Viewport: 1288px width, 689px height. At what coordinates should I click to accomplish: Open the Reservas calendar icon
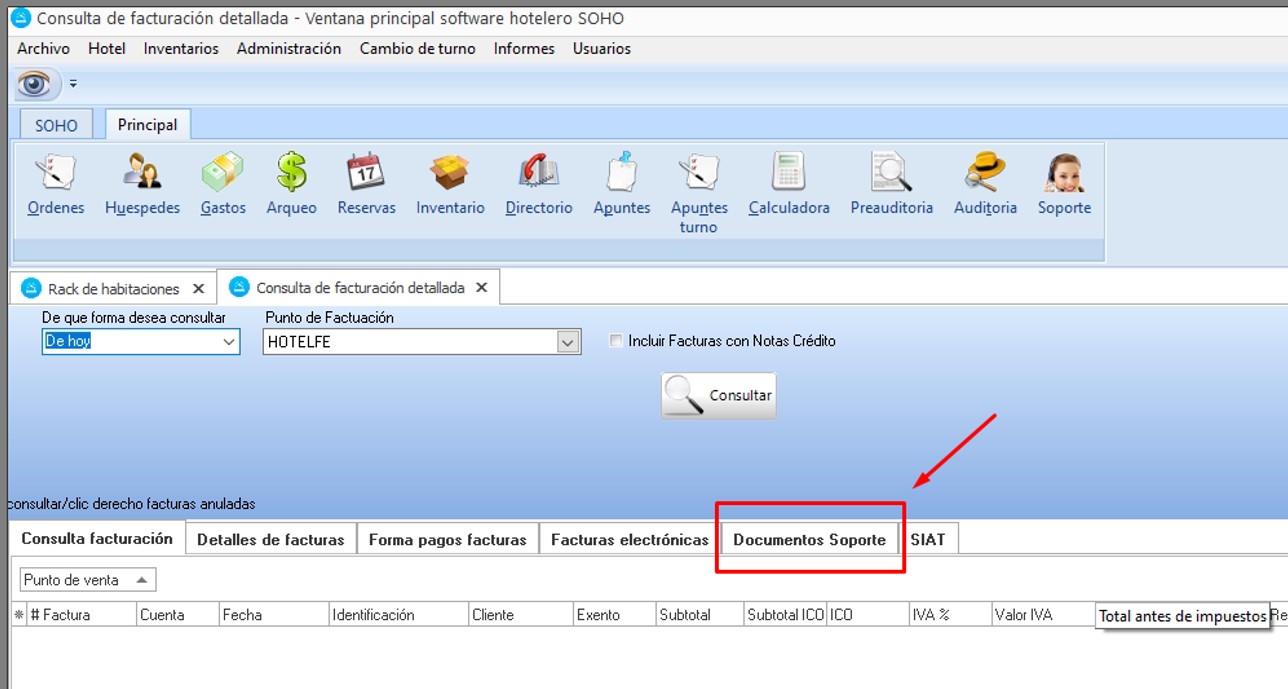pos(366,173)
